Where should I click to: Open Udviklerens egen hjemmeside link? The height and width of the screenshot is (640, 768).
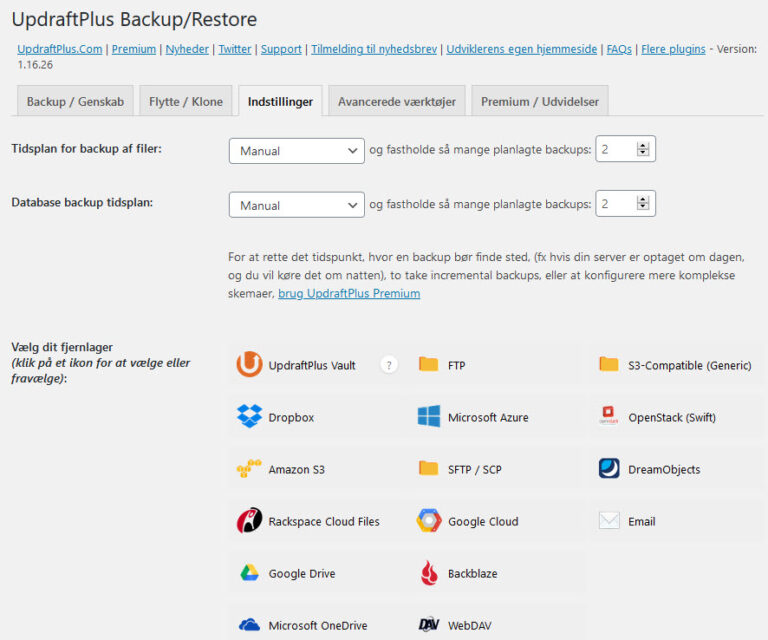tap(522, 49)
